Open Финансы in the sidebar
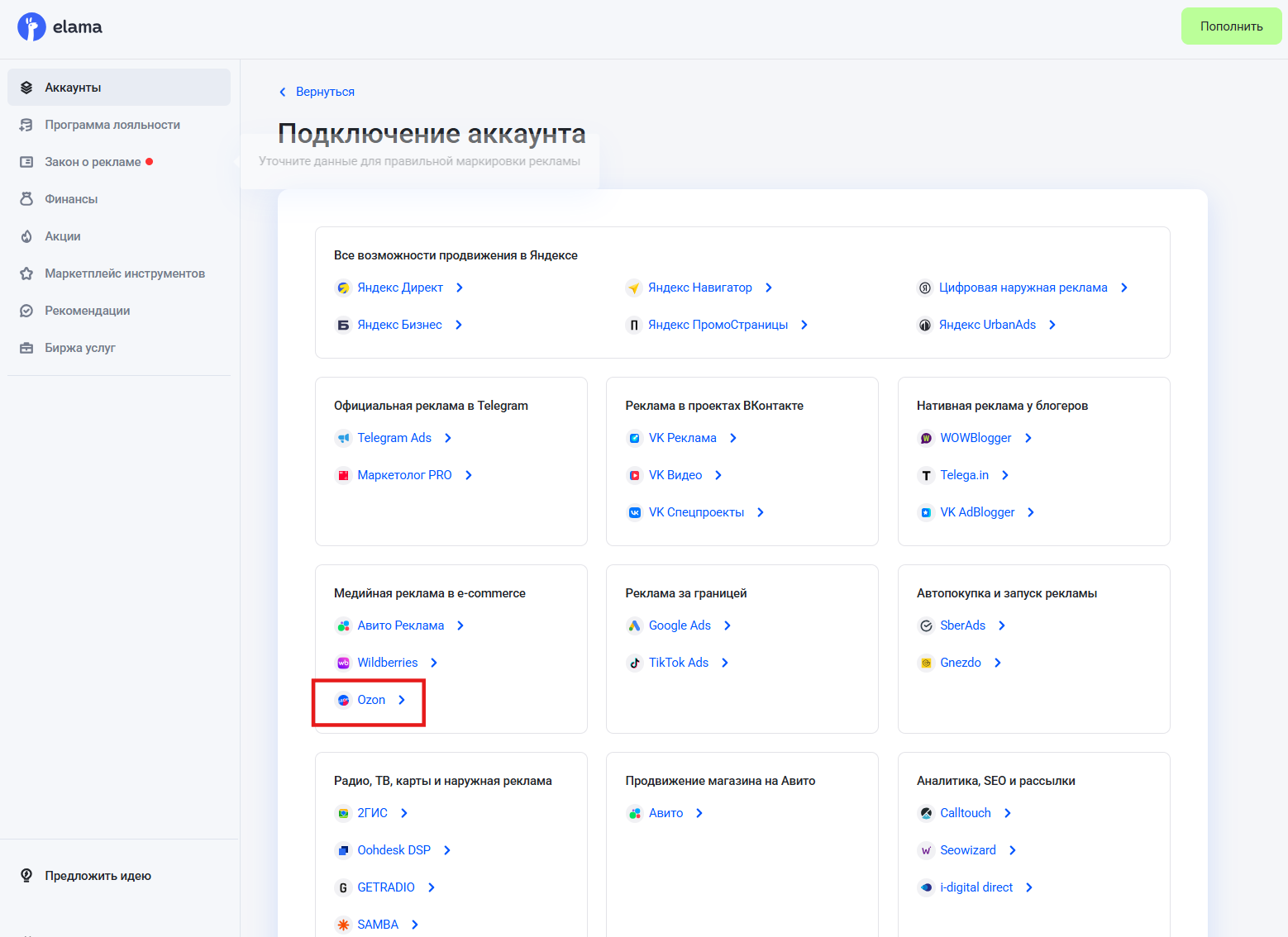The height and width of the screenshot is (937, 1288). (x=71, y=199)
